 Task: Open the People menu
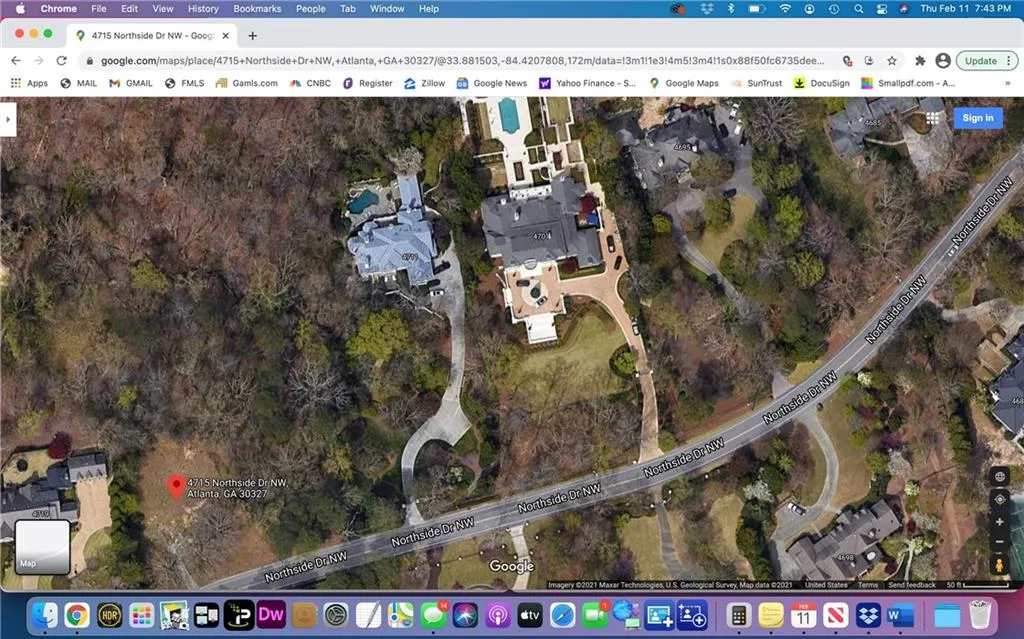311,8
